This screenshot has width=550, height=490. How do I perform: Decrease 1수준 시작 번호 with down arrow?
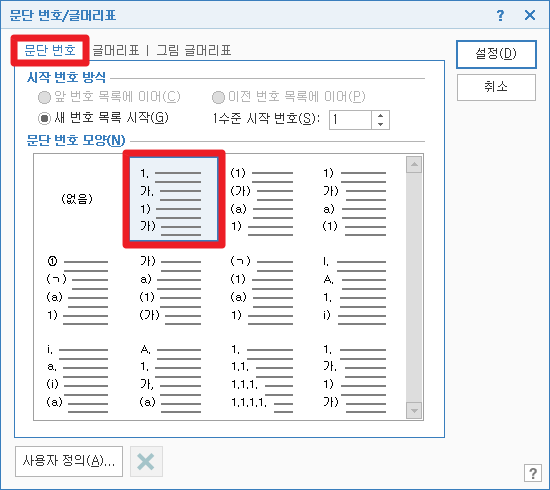[x=380, y=125]
